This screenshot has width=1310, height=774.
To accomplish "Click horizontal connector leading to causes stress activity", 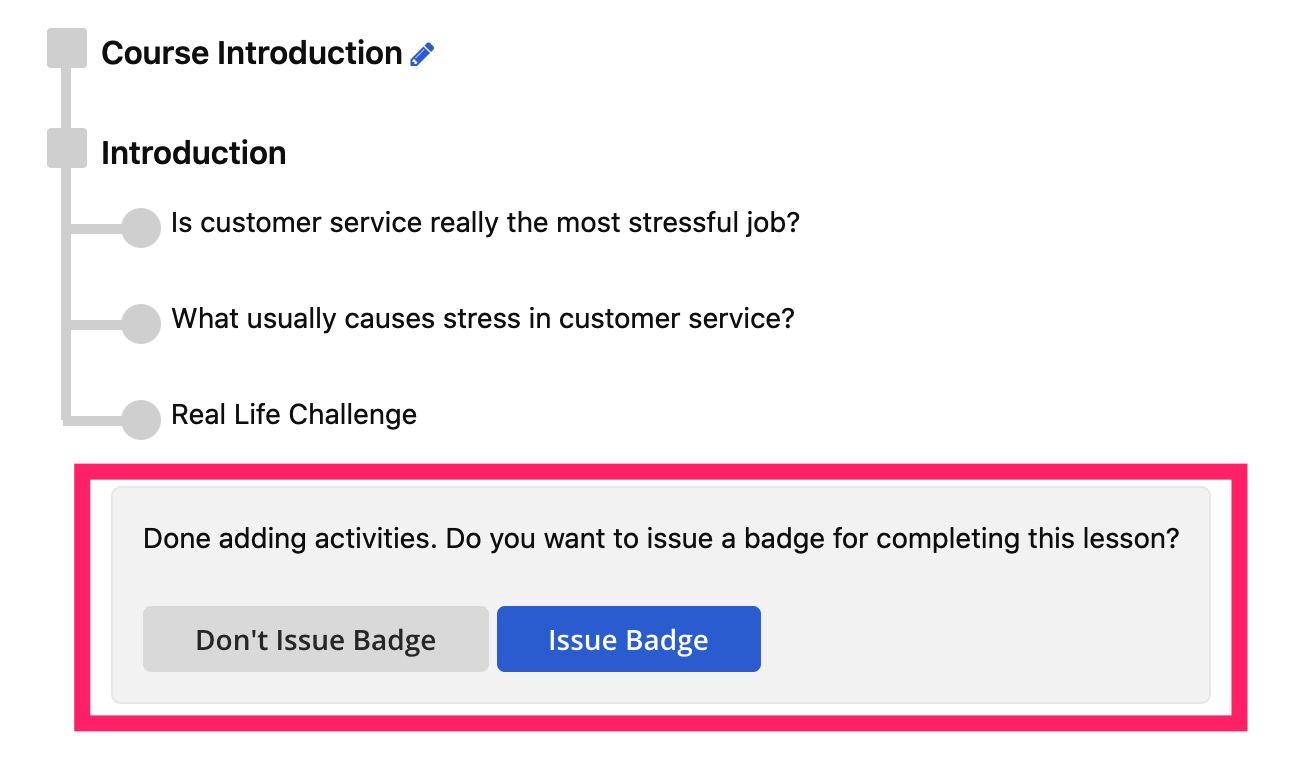I will 97,324.
